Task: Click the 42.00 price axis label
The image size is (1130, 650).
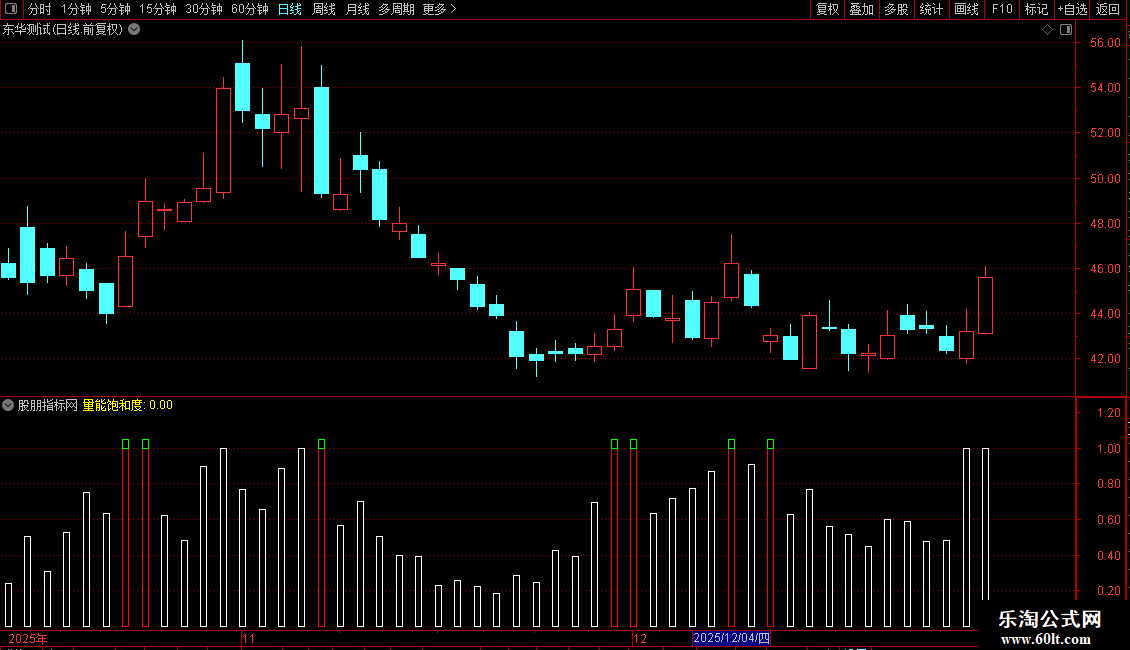Action: (x=1105, y=358)
